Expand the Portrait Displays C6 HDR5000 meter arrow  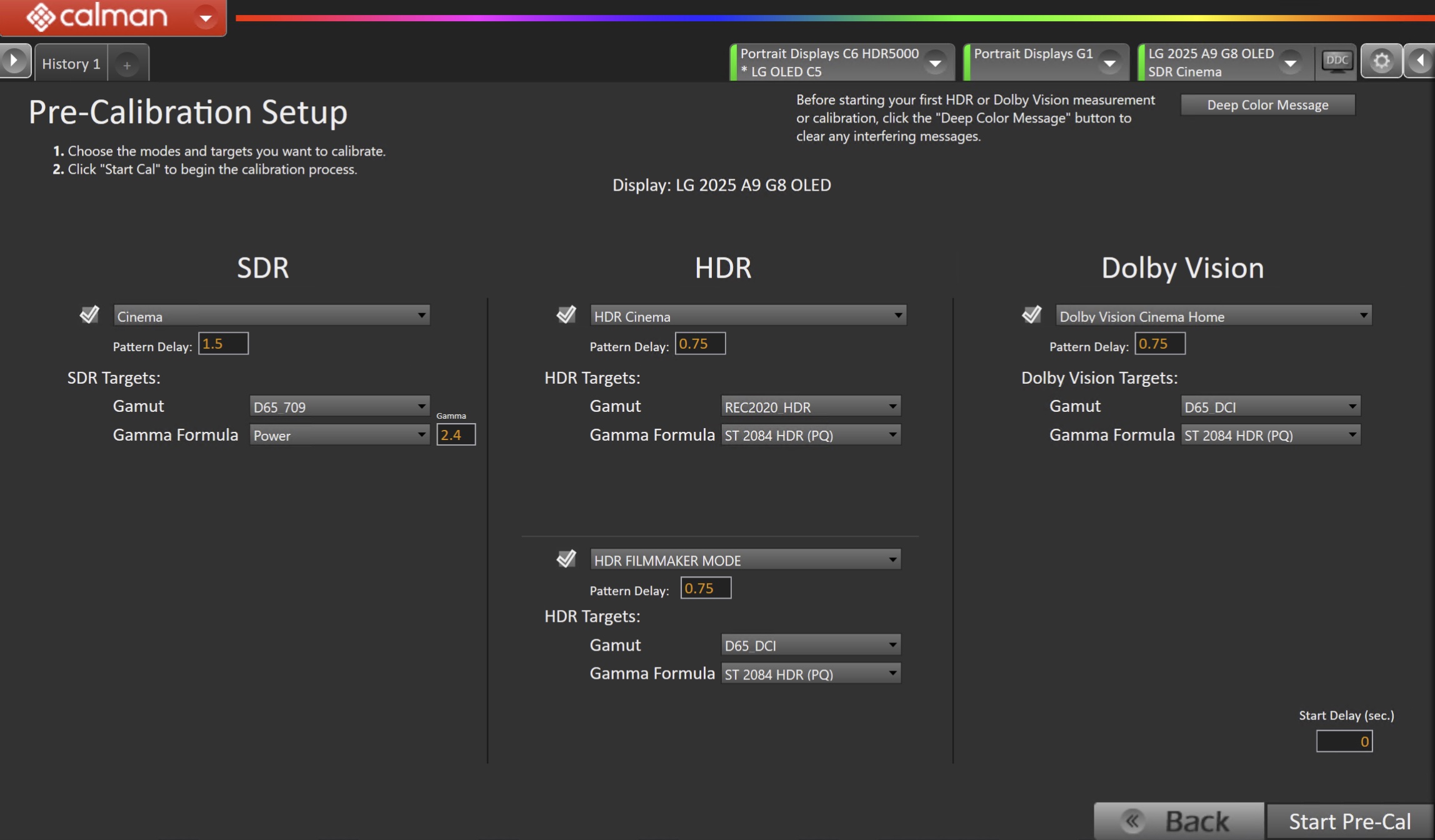click(935, 62)
